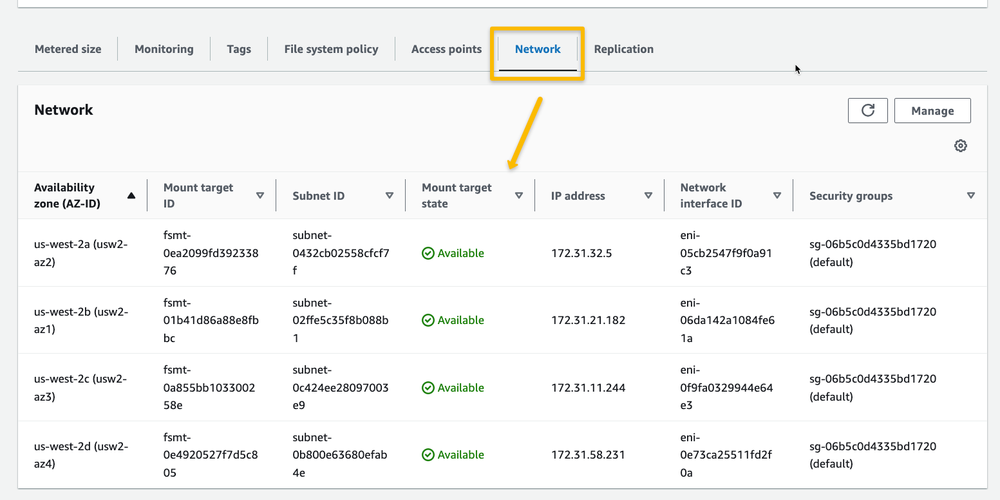The image size is (1000, 500).
Task: Click the Manage button
Action: 932,110
